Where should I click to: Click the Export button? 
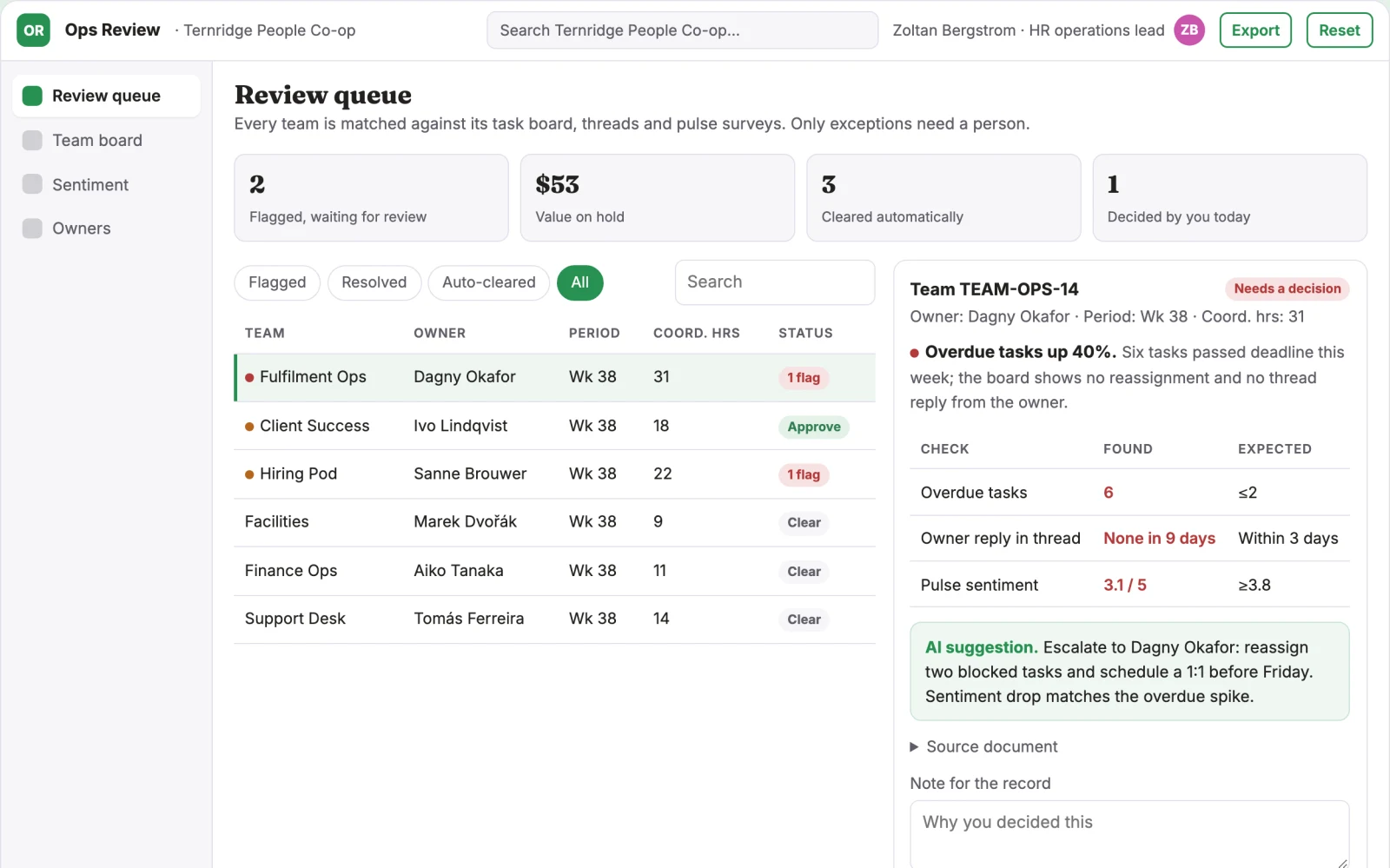click(x=1255, y=30)
